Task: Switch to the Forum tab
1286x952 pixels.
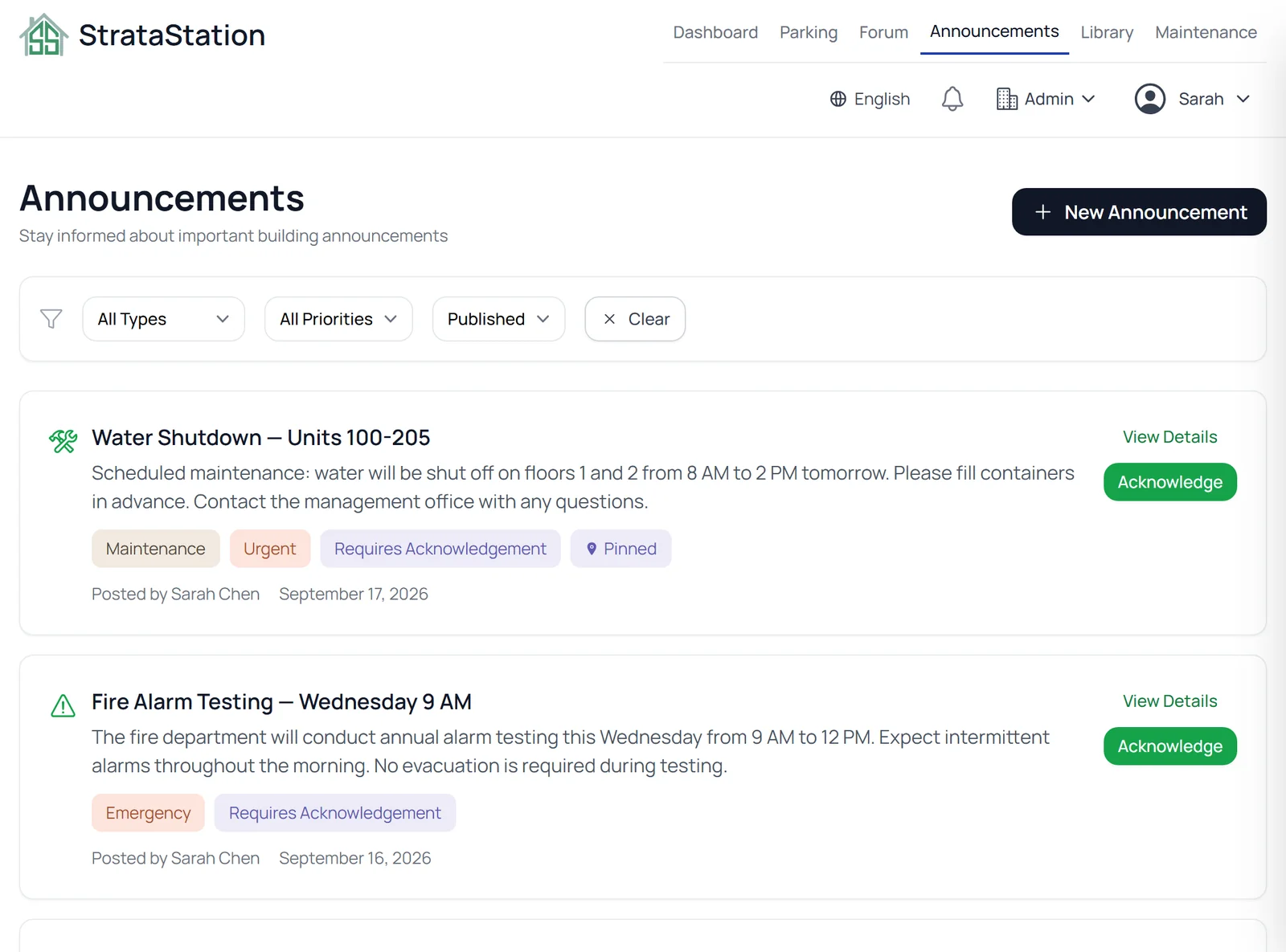Action: (x=883, y=32)
